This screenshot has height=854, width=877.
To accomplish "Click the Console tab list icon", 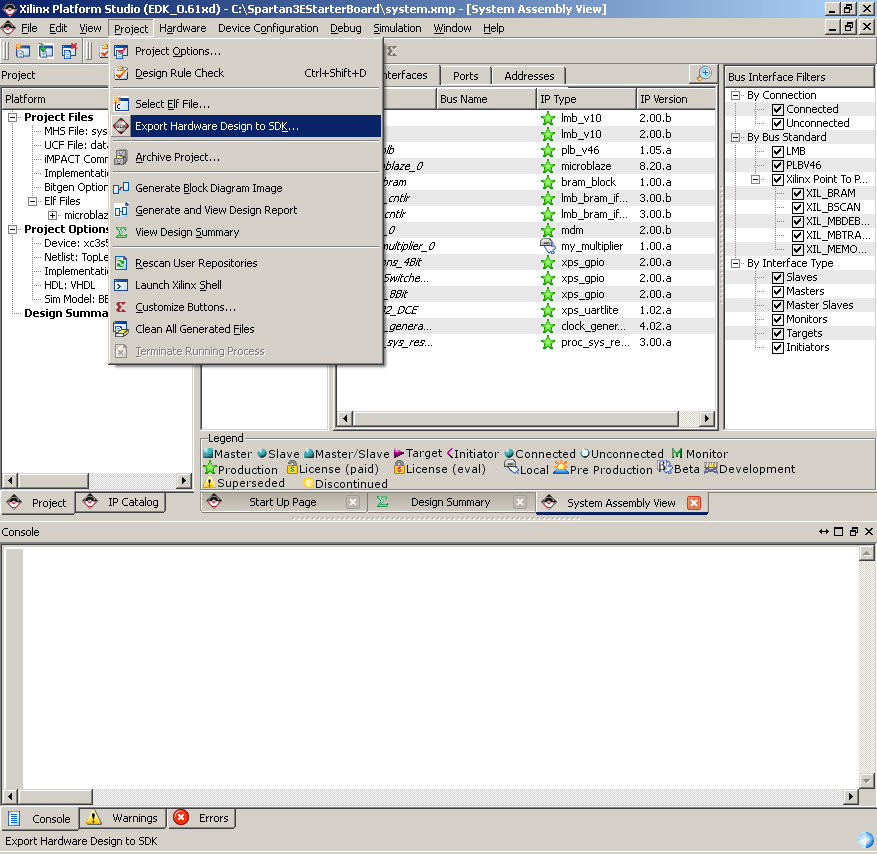I will pos(15,818).
